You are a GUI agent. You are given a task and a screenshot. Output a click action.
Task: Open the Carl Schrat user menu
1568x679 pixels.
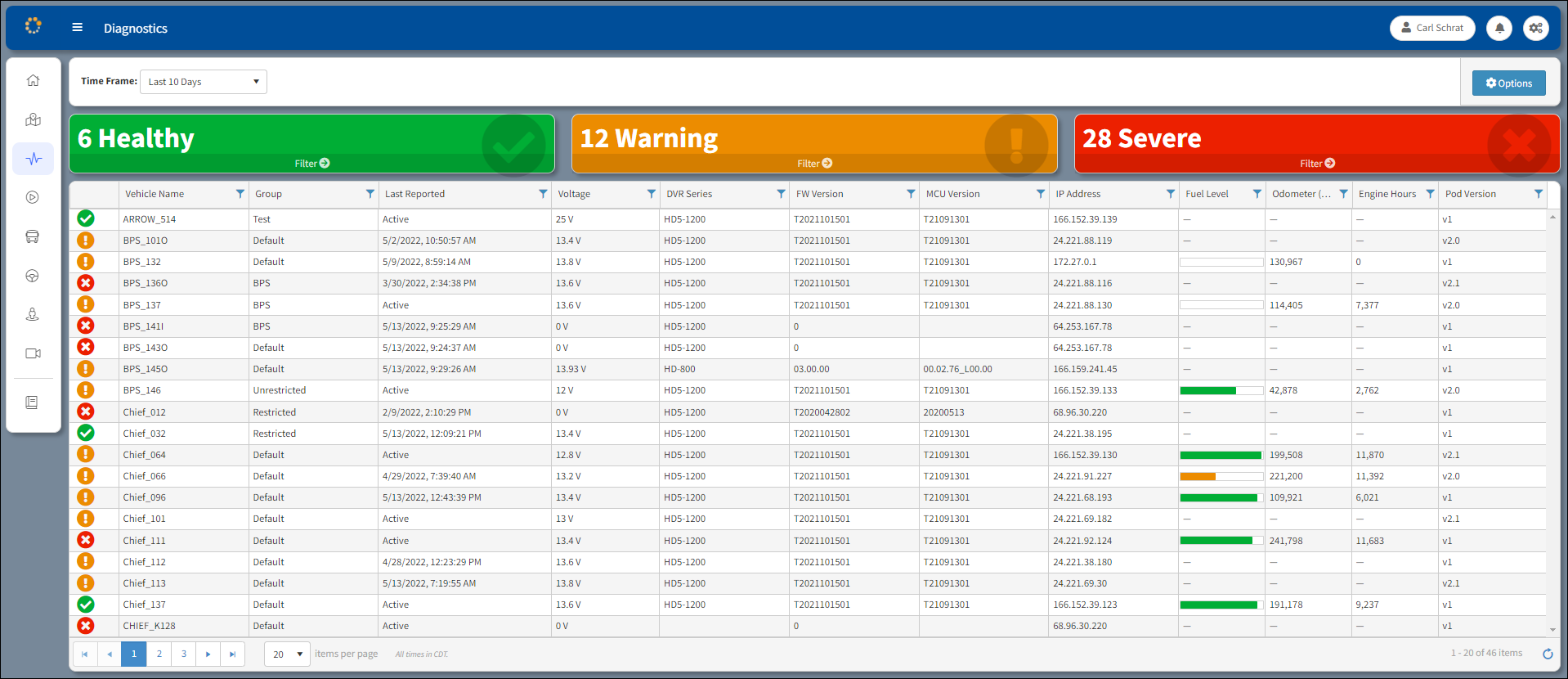point(1432,28)
